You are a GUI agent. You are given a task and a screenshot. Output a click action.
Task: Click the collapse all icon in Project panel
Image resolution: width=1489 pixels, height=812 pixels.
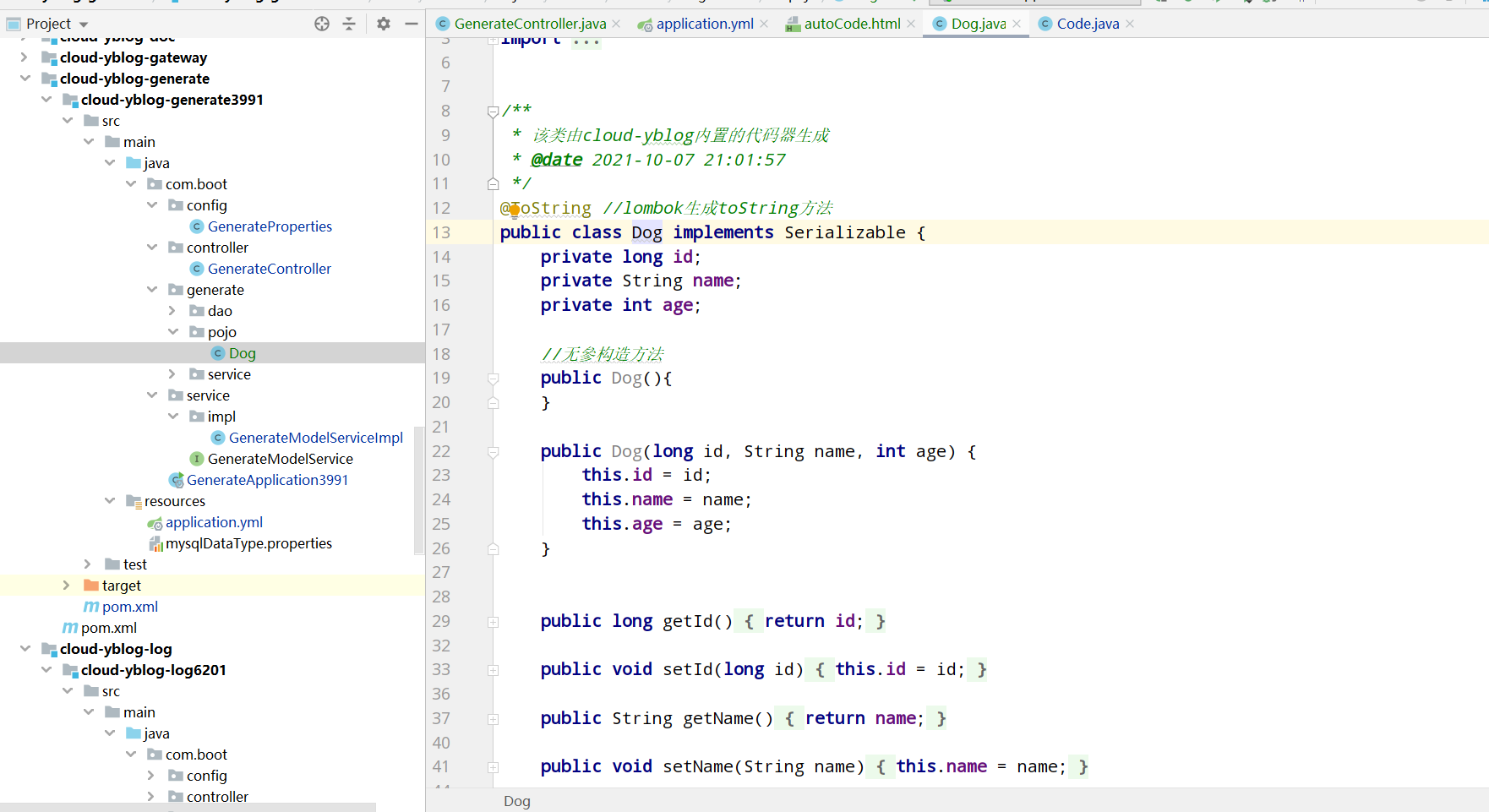pyautogui.click(x=349, y=24)
